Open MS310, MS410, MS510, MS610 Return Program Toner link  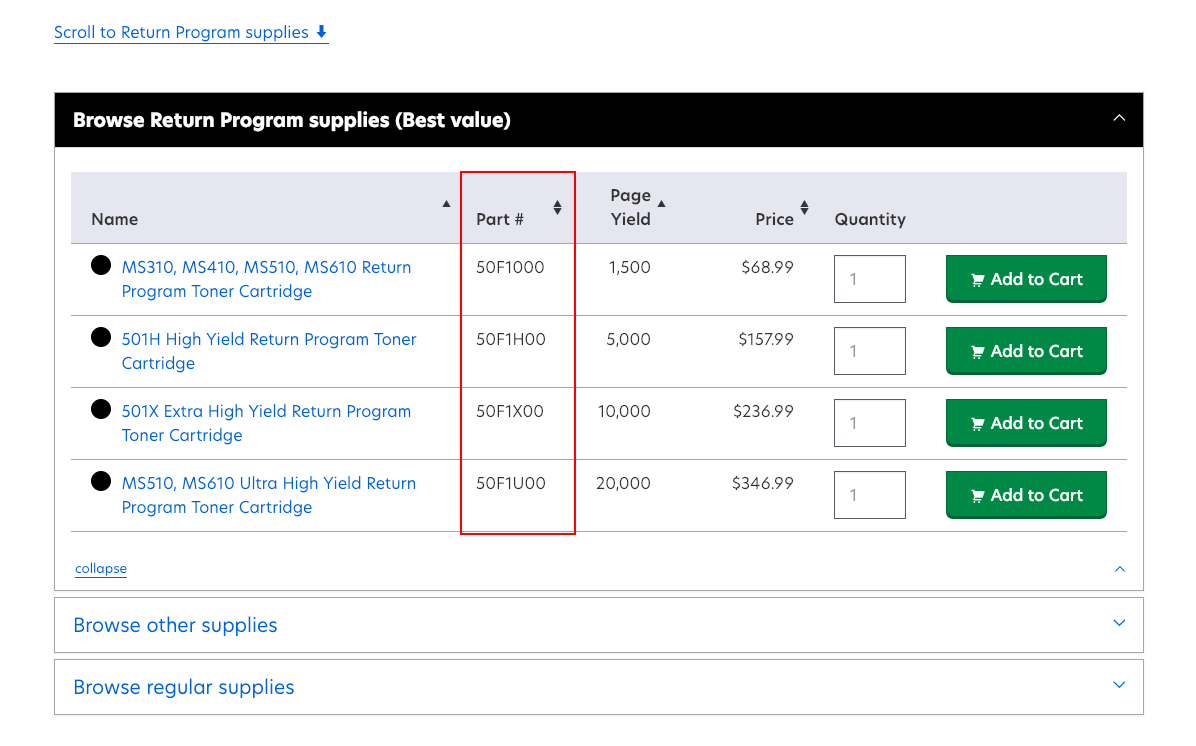pyautogui.click(x=266, y=279)
